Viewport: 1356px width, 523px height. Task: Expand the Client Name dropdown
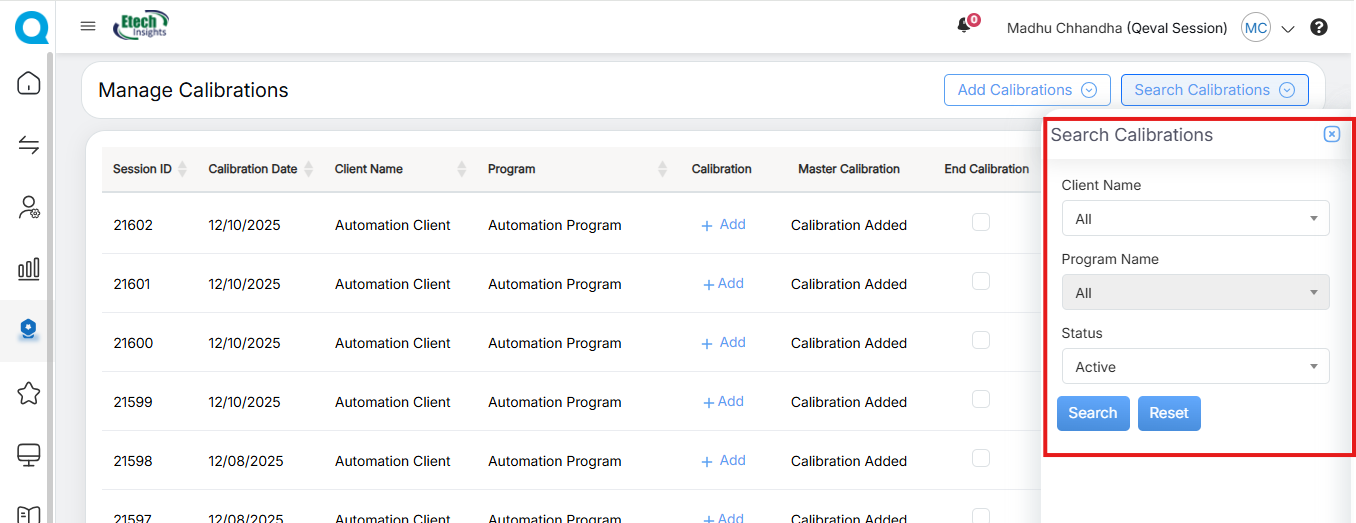pos(1195,219)
